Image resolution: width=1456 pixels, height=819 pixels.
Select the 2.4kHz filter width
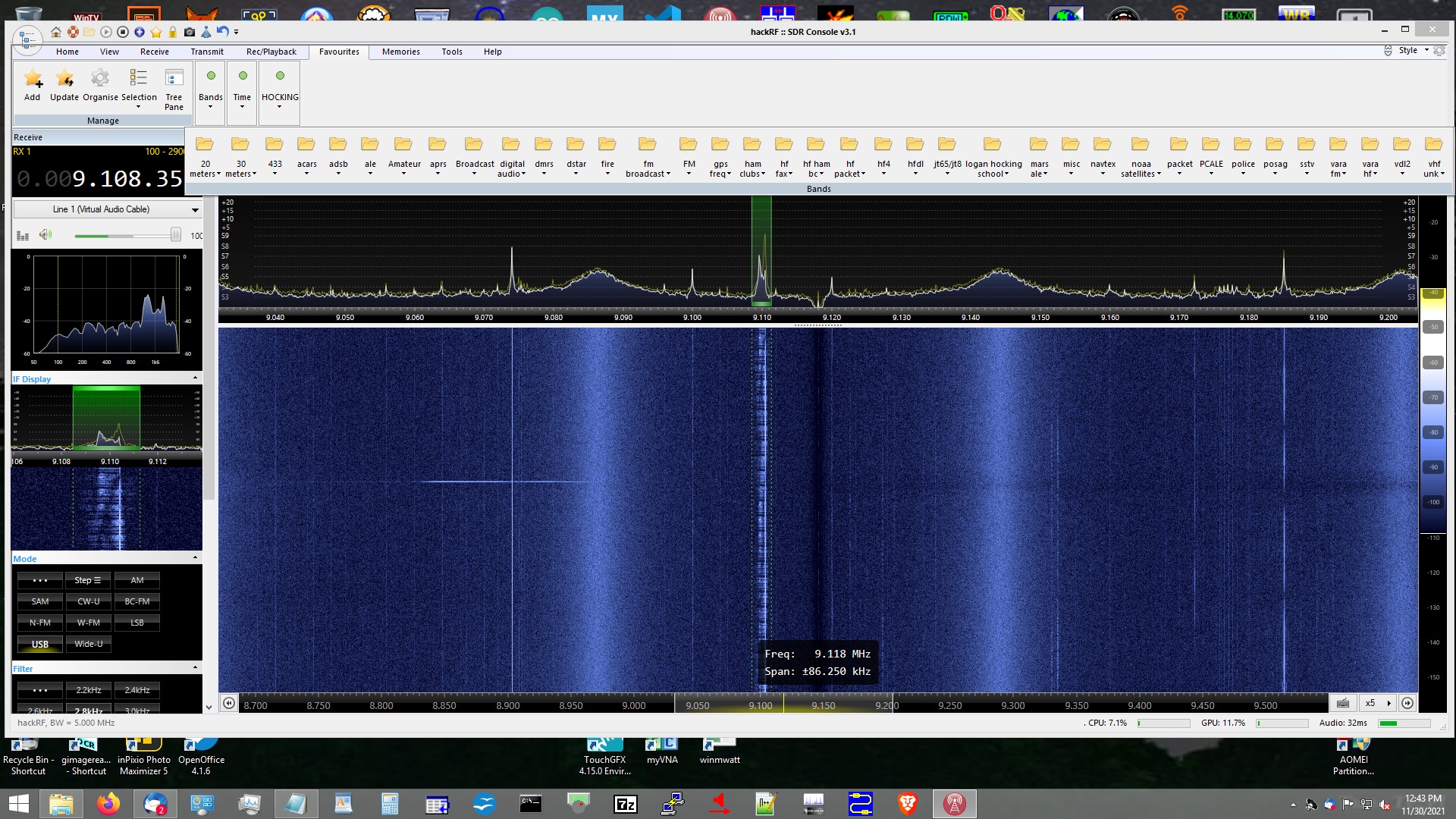pos(136,690)
